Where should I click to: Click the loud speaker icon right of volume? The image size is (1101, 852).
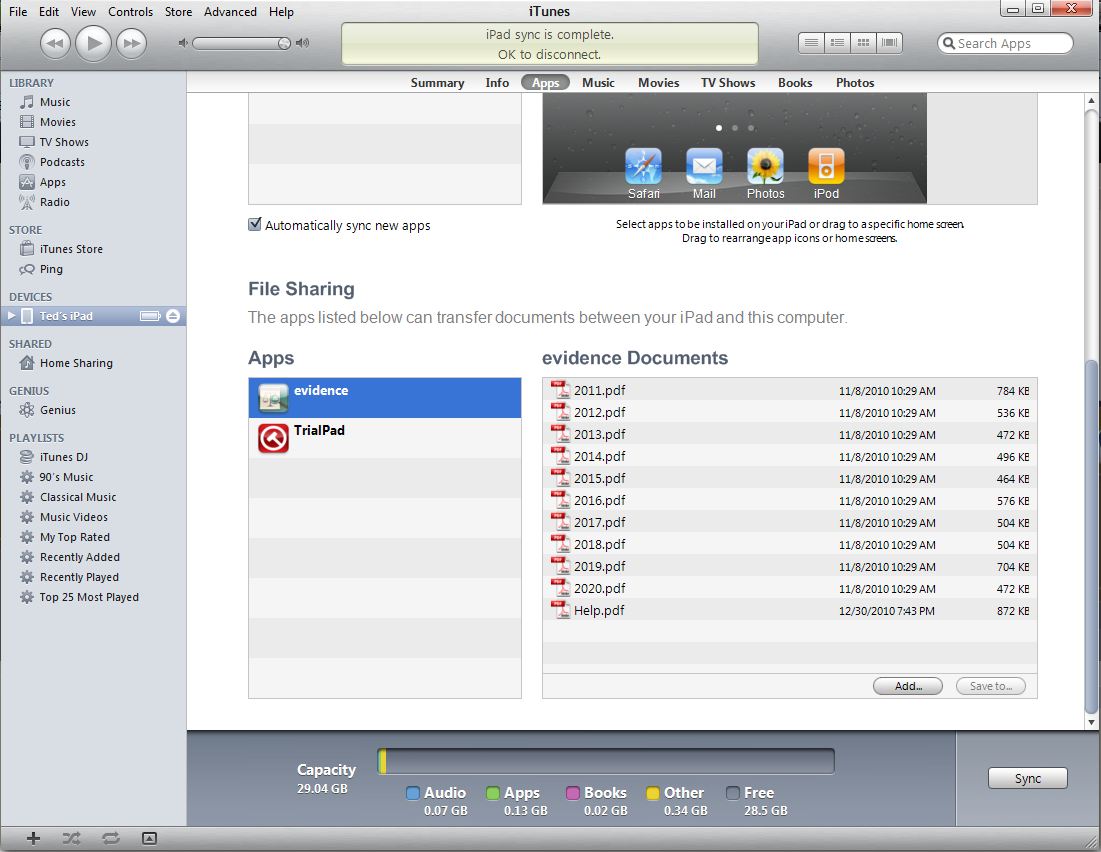[x=303, y=44]
